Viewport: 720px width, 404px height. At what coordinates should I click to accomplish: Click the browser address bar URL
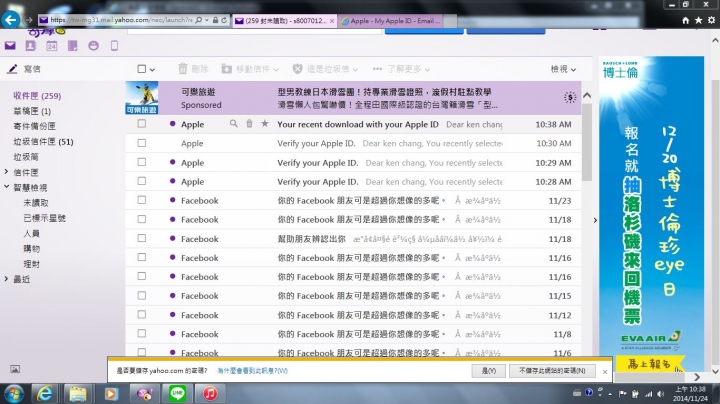click(x=121, y=20)
